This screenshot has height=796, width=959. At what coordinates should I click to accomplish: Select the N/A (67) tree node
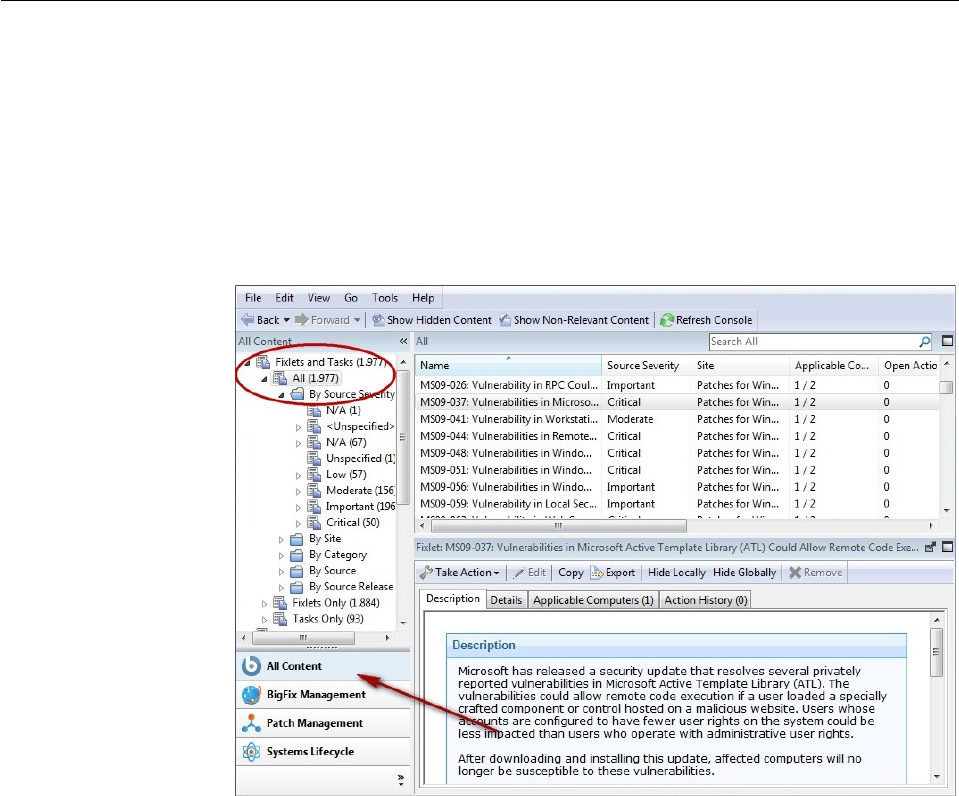[346, 442]
